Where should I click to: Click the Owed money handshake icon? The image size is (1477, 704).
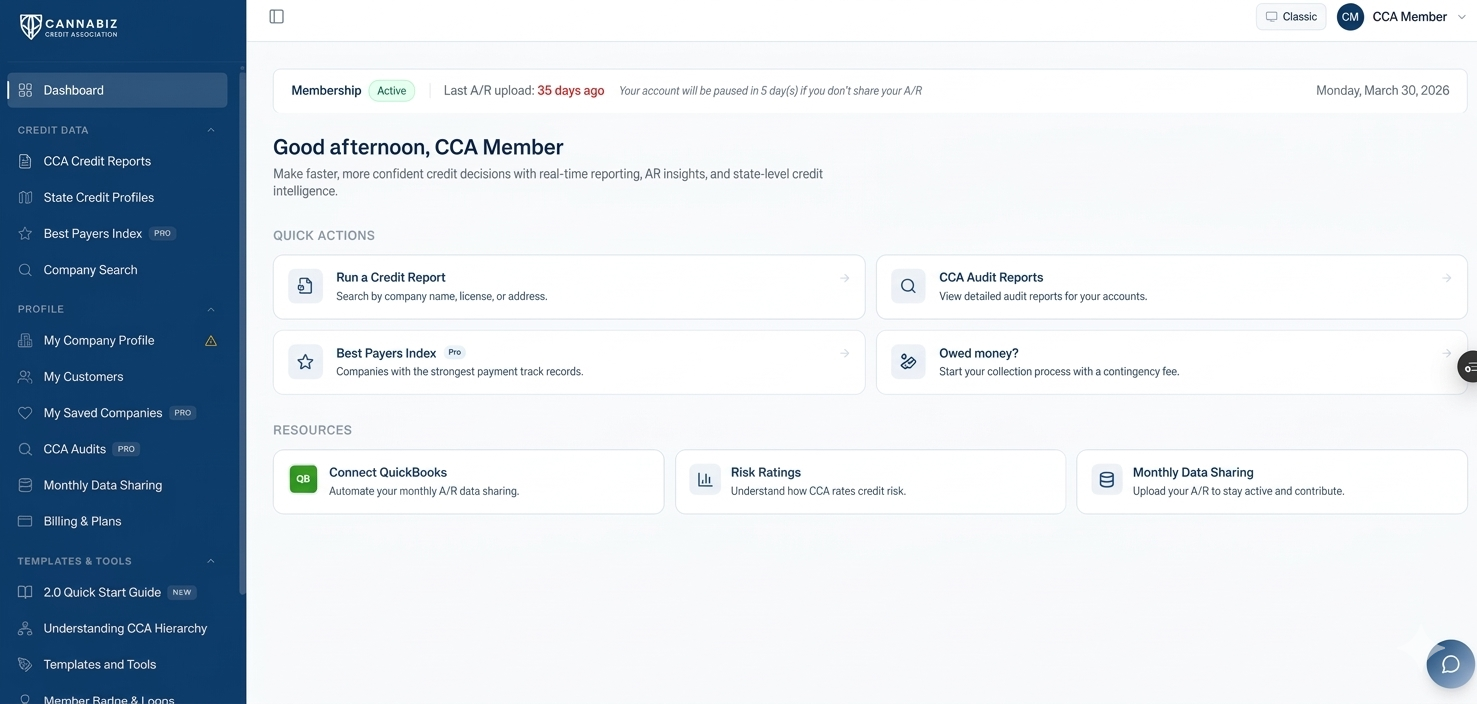908,362
